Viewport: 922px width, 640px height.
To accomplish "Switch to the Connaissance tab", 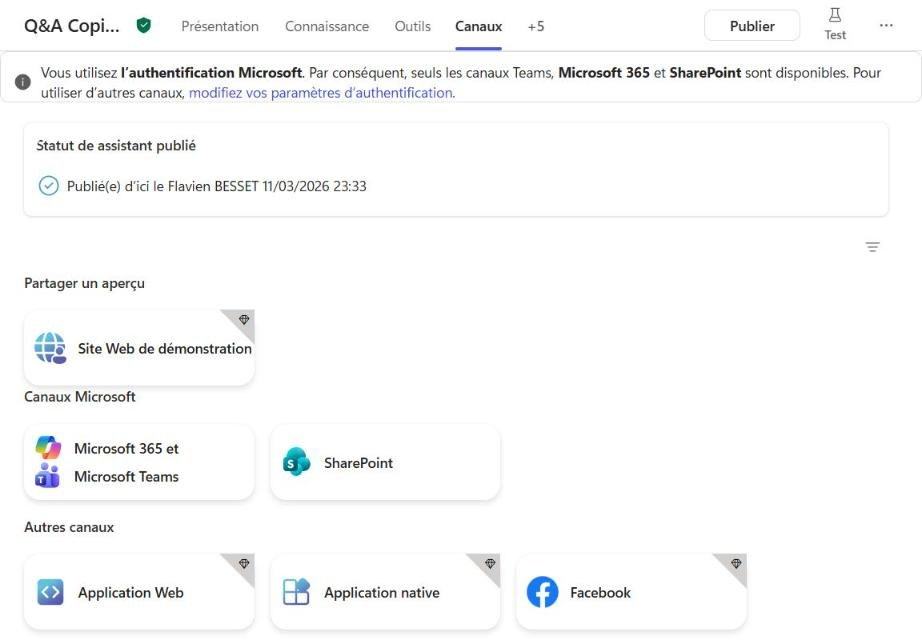I will coord(327,26).
